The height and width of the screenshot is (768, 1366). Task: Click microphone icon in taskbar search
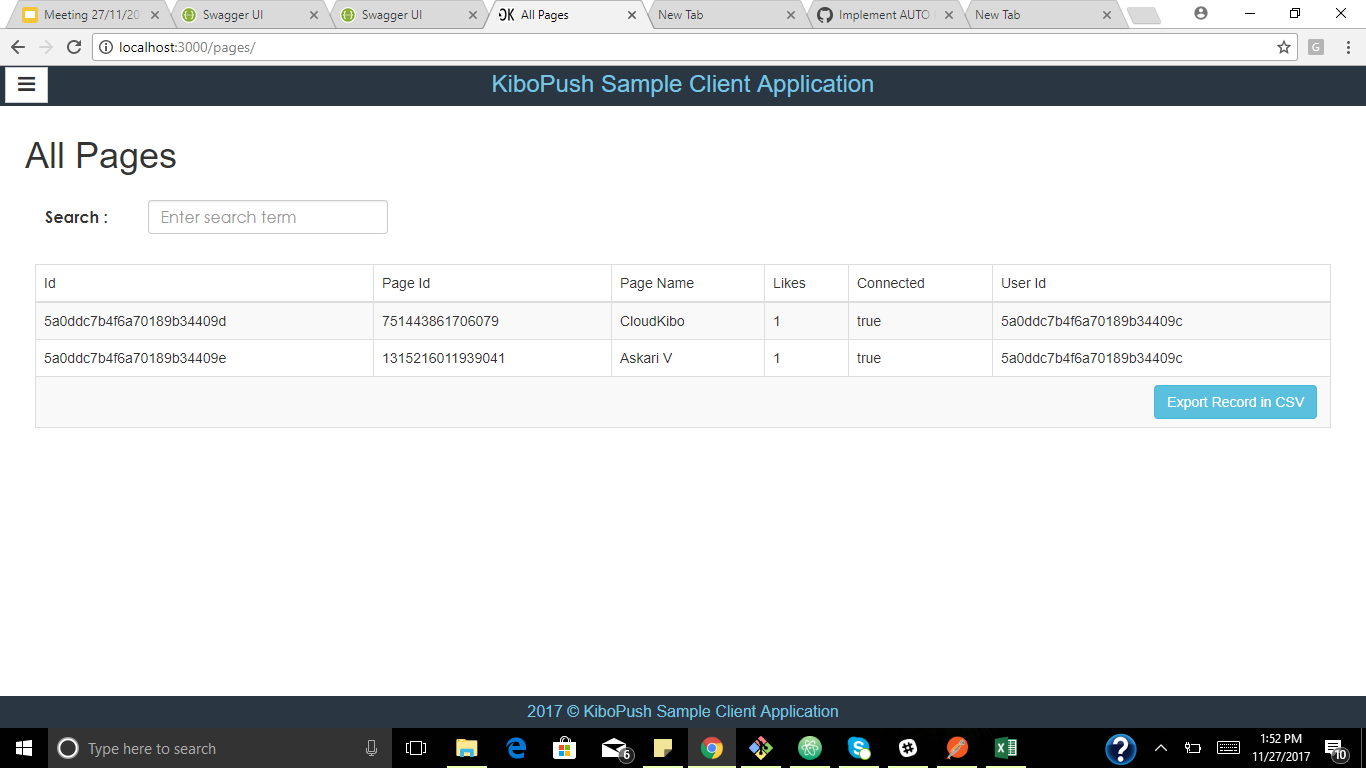tap(371, 748)
